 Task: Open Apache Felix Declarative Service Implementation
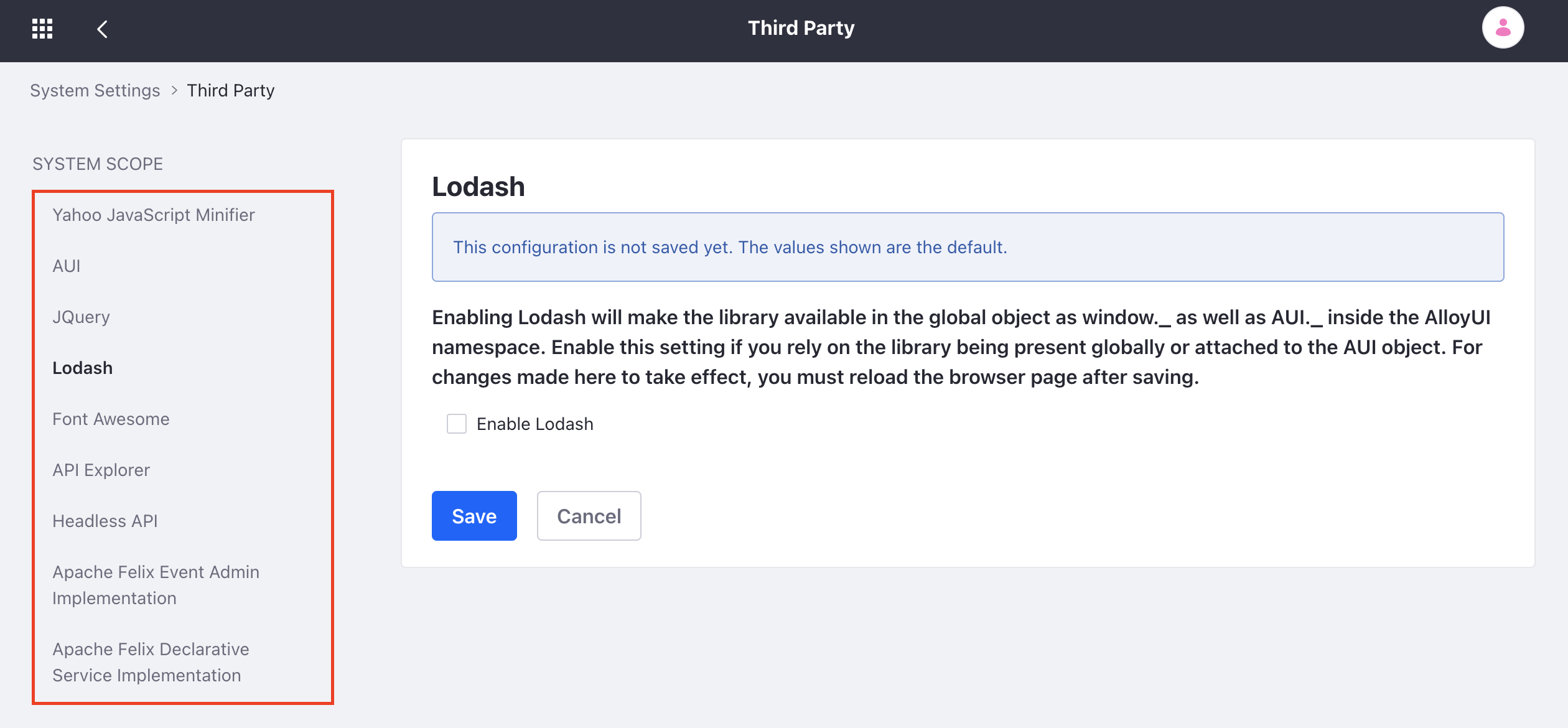point(151,662)
